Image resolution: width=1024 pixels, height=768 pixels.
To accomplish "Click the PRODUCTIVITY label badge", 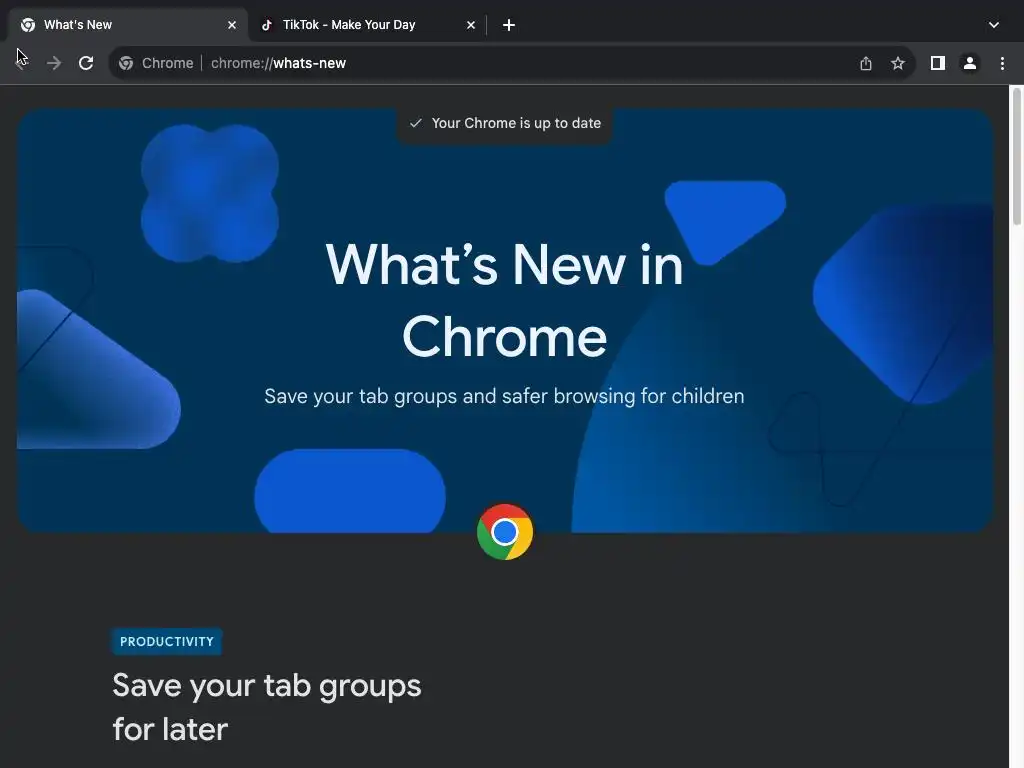I will [x=167, y=642].
